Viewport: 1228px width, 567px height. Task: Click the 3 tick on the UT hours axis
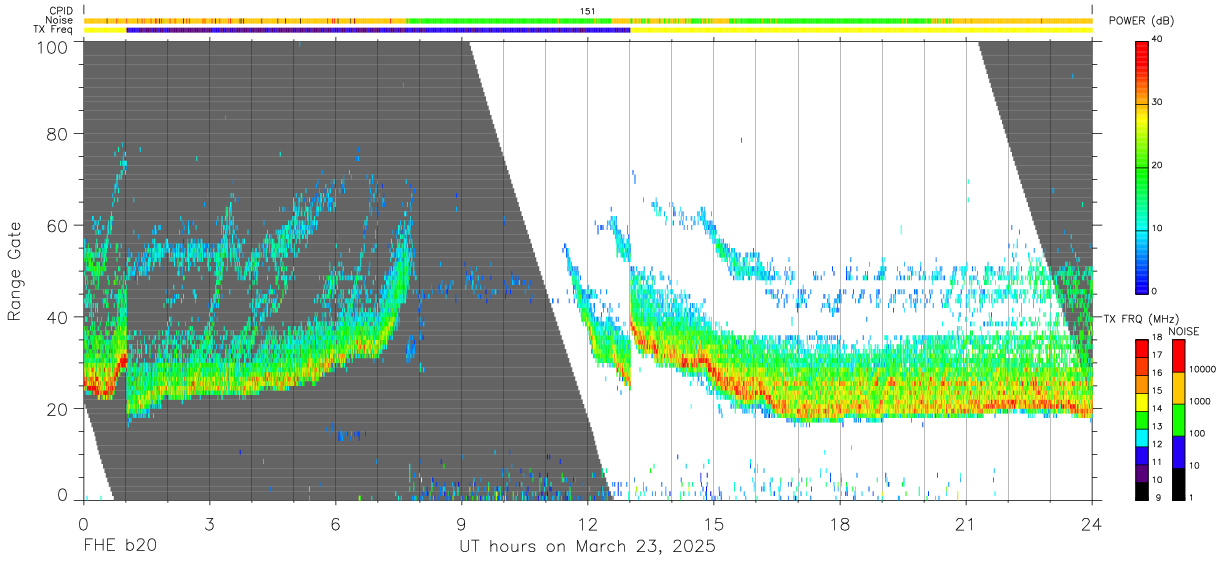[x=209, y=525]
